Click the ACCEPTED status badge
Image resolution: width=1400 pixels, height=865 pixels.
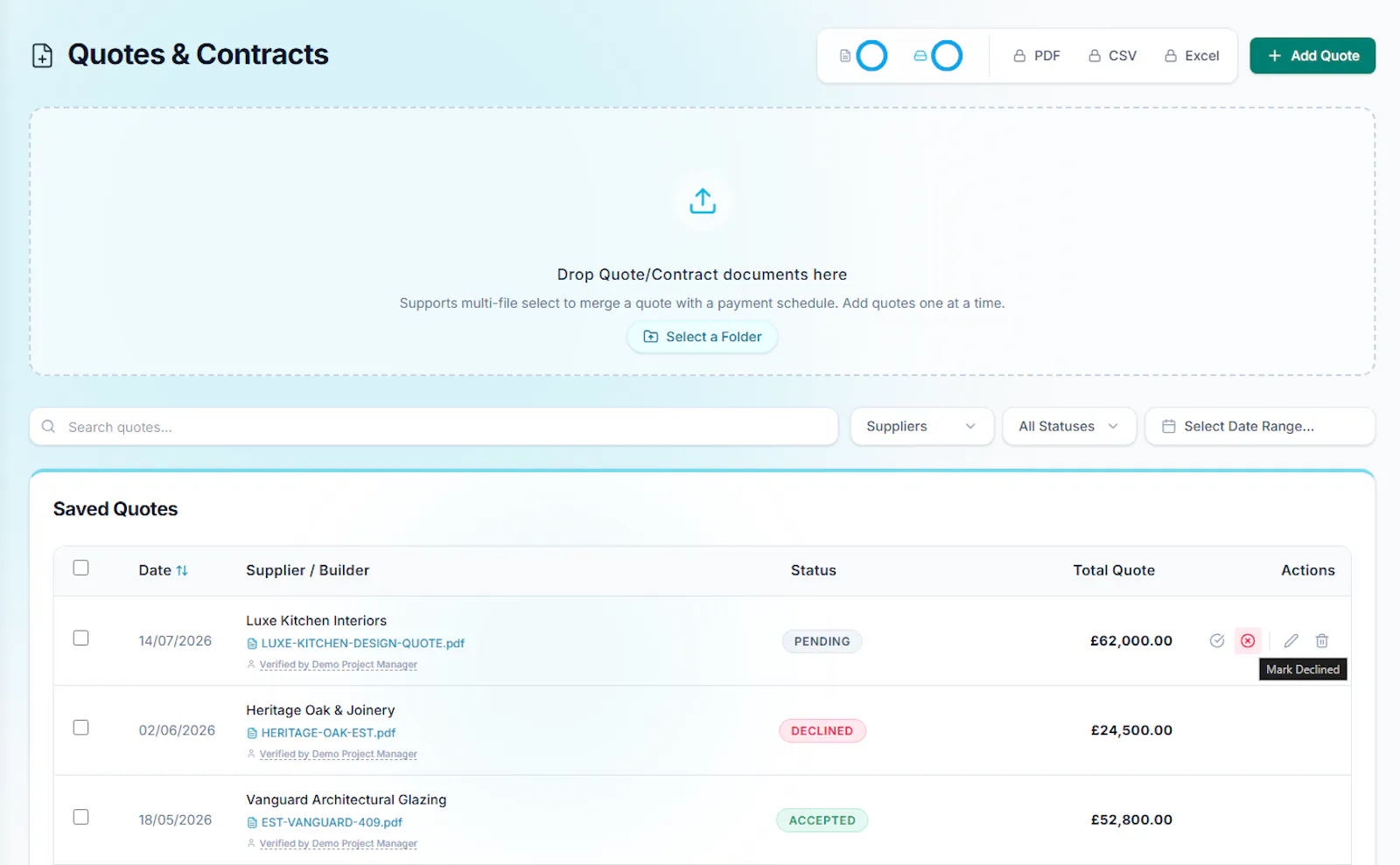[x=822, y=820]
